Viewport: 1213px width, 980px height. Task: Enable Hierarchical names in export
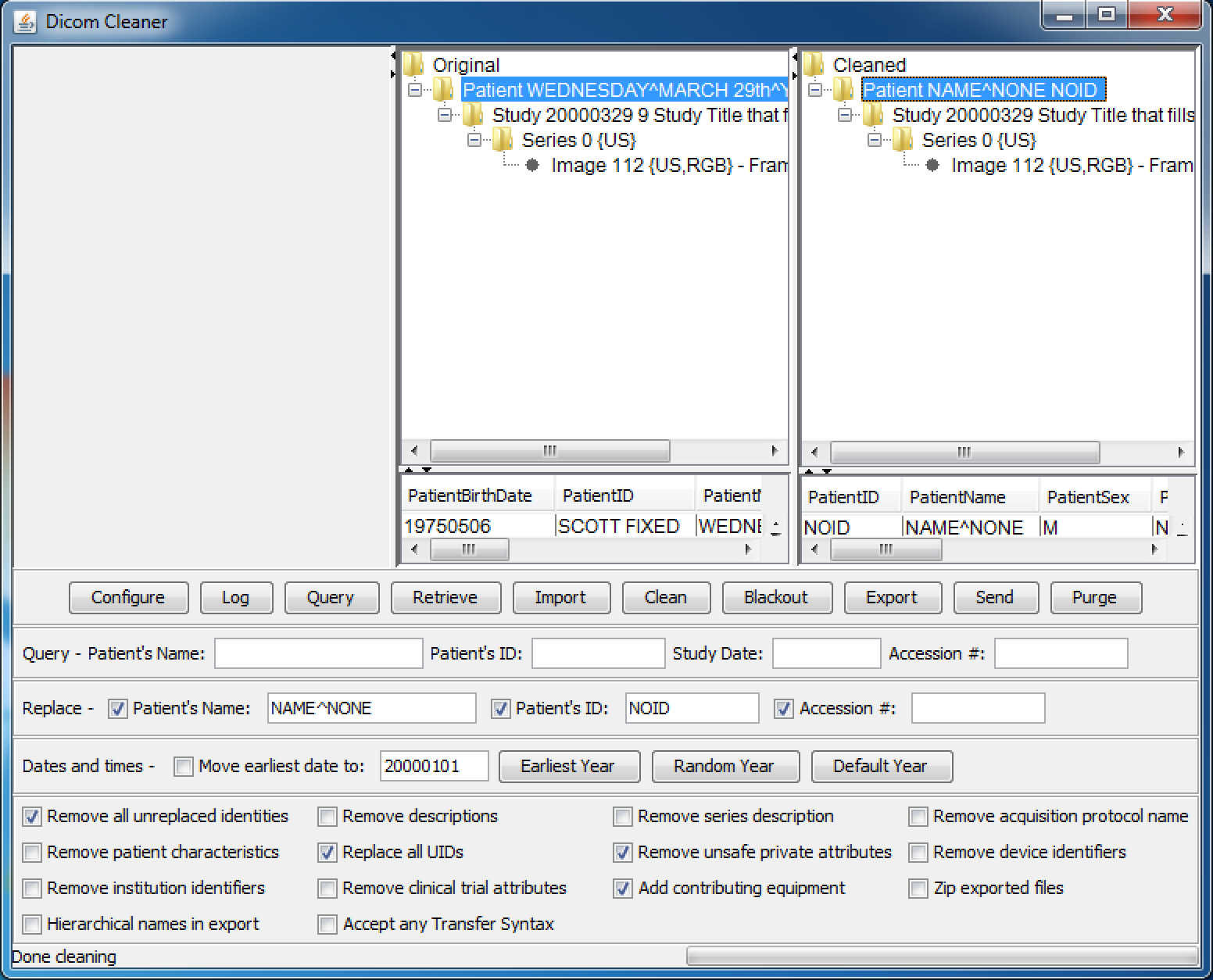(31, 925)
